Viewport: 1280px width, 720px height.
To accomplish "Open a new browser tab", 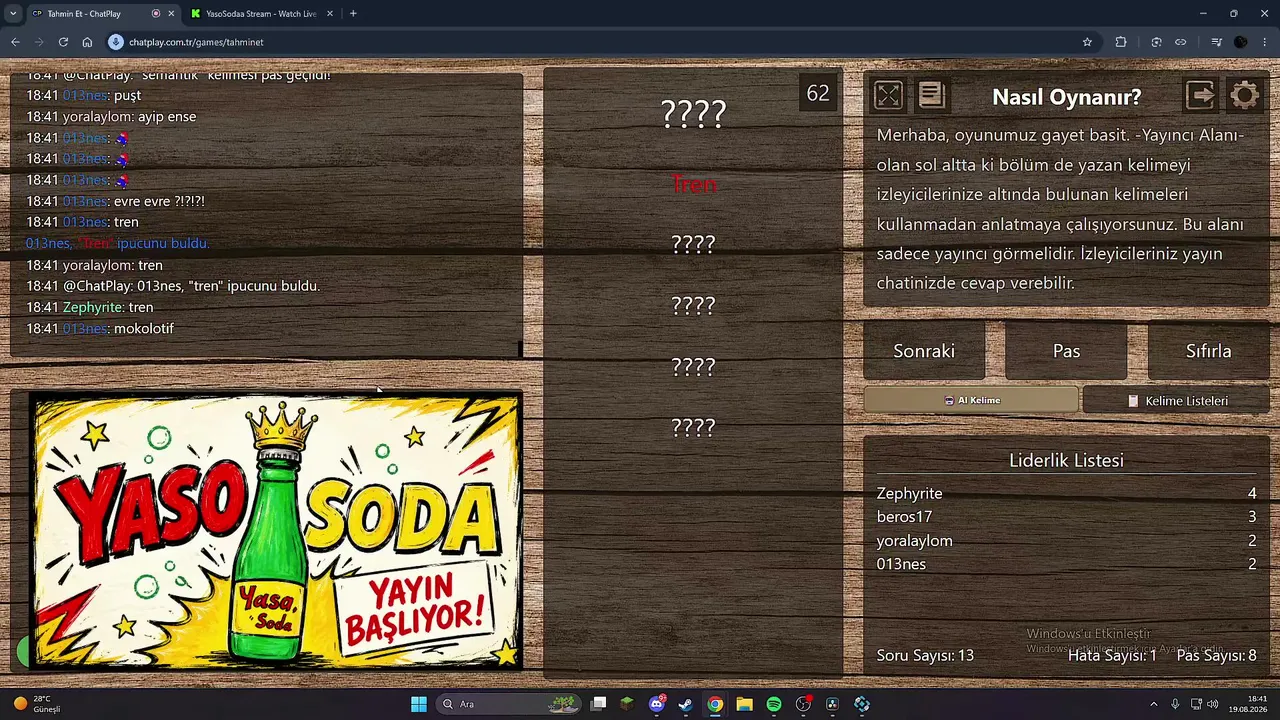I will tap(353, 14).
